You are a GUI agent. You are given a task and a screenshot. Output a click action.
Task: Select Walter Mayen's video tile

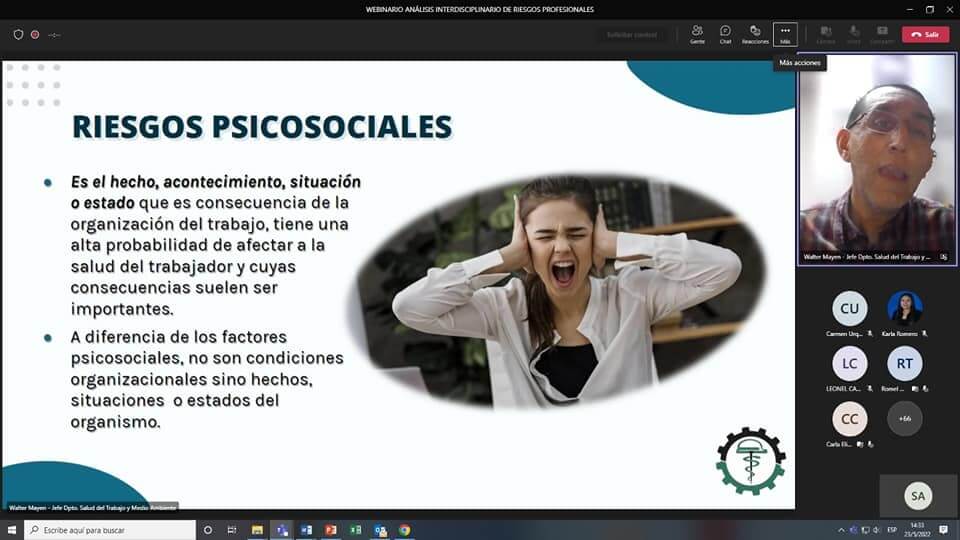pos(877,160)
